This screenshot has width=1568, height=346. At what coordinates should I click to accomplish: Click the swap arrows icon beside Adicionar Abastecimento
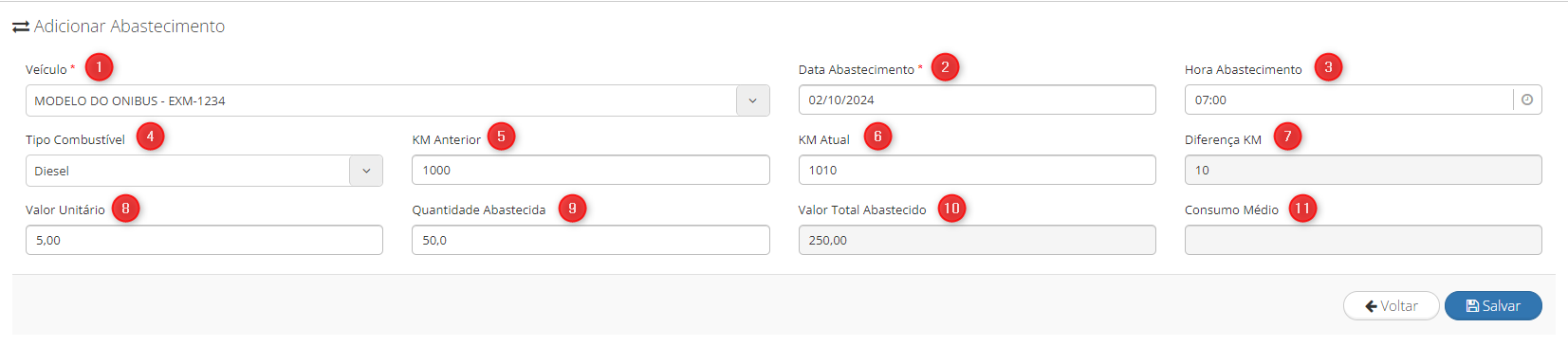point(21,27)
